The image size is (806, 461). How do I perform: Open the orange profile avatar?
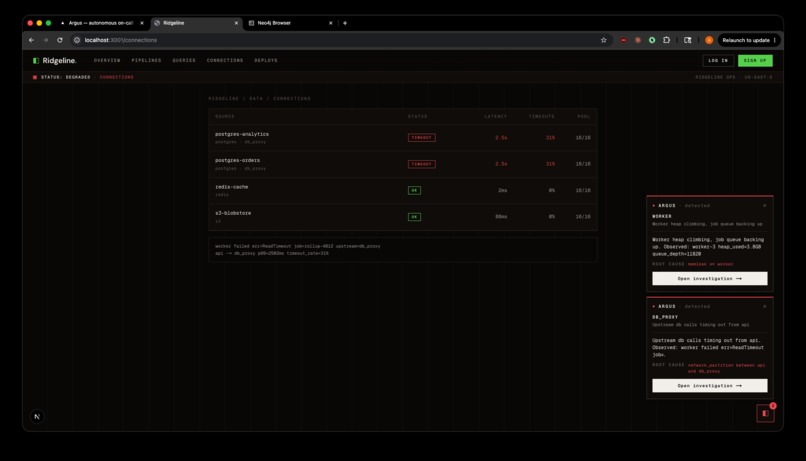(x=709, y=40)
